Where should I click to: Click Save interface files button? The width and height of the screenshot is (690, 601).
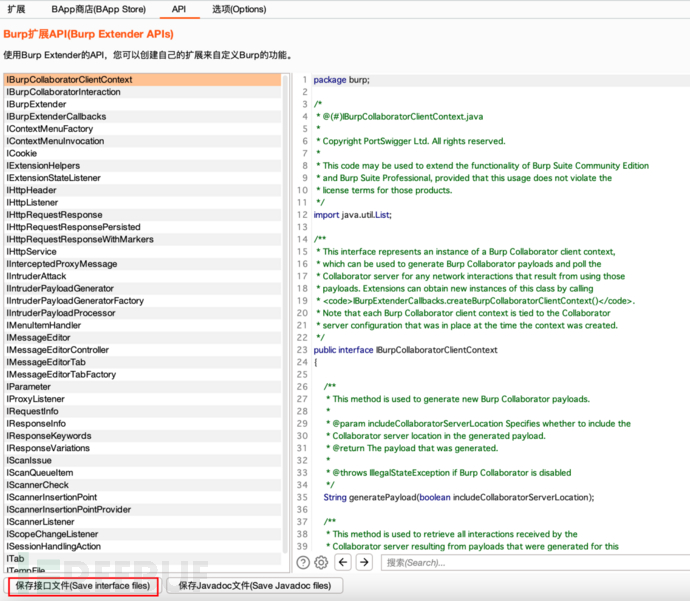point(81,586)
